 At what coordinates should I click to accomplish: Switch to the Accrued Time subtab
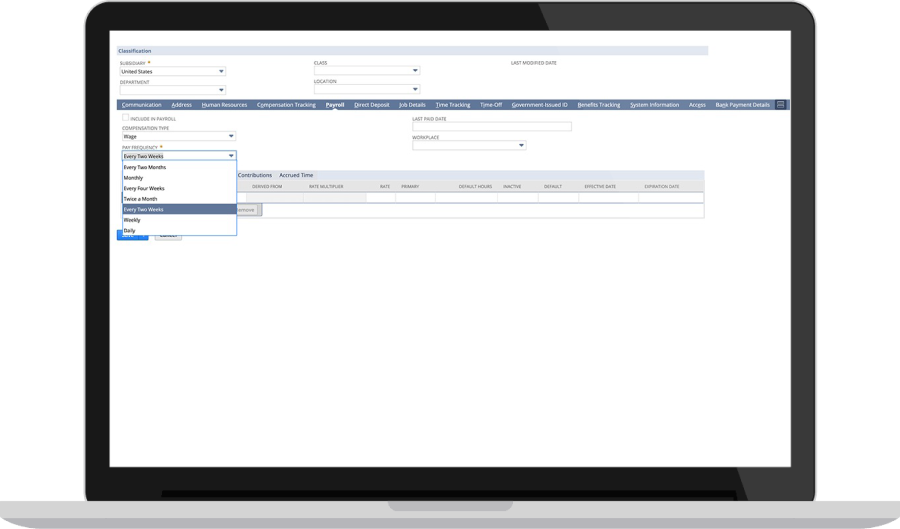pos(296,175)
